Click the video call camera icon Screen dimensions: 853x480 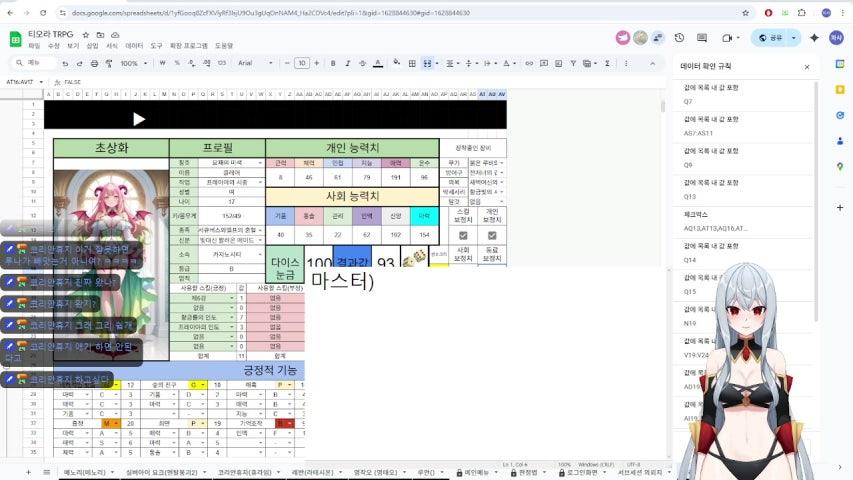[727, 38]
